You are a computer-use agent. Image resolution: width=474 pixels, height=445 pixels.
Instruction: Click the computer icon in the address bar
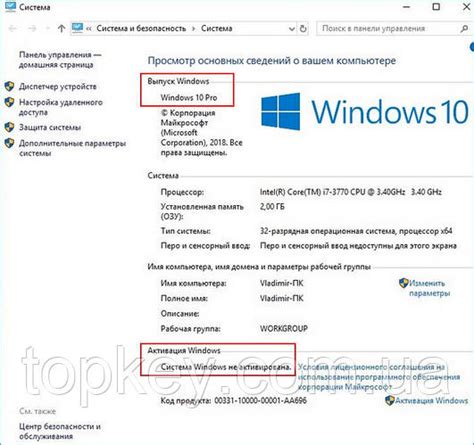click(77, 28)
